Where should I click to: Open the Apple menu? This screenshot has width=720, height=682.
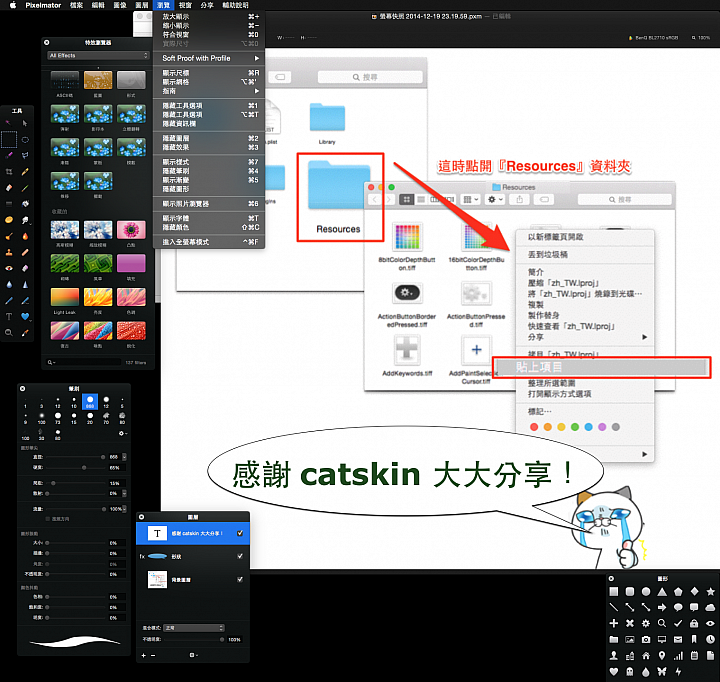[12, 5]
